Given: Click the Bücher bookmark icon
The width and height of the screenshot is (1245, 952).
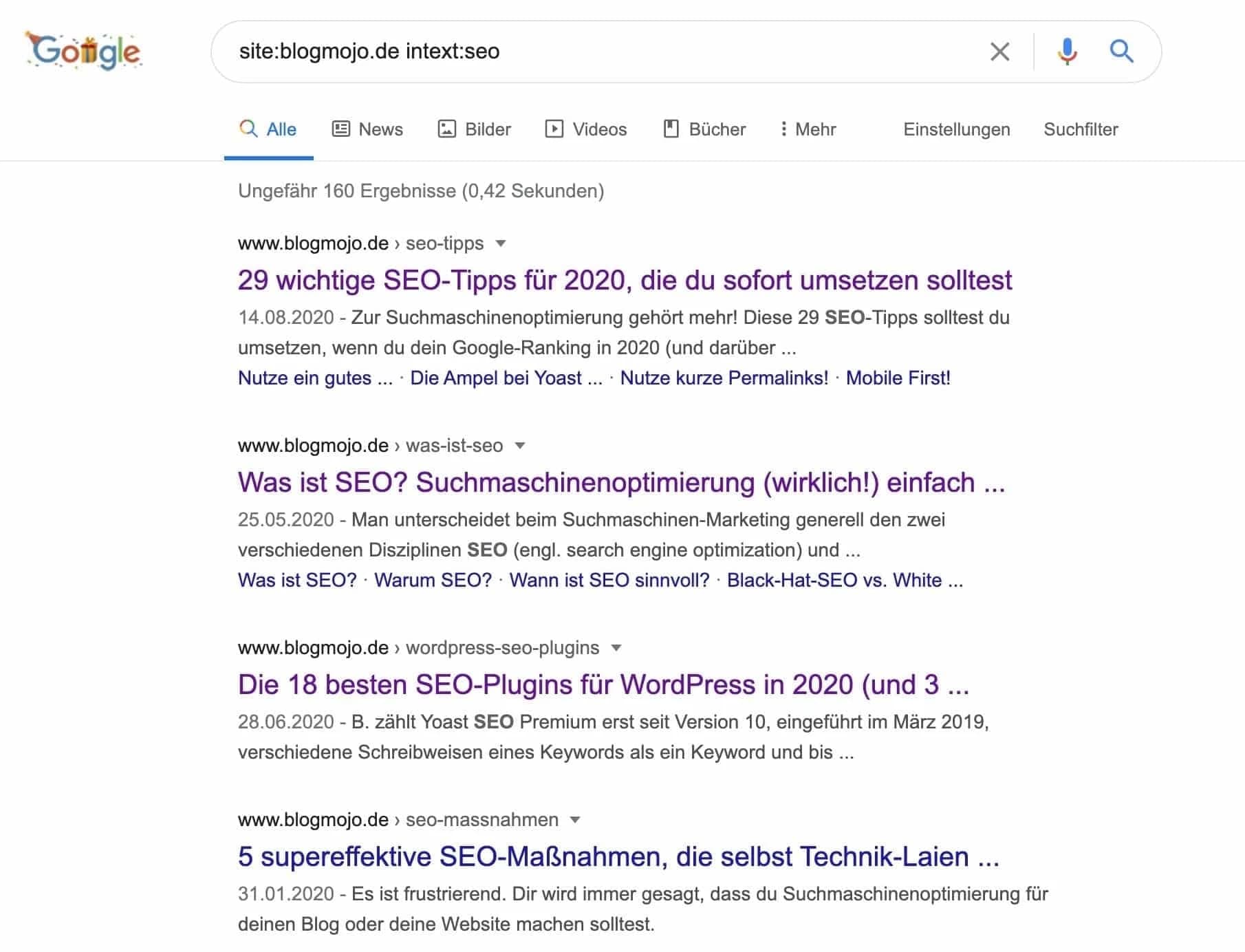Looking at the screenshot, I should 671,129.
